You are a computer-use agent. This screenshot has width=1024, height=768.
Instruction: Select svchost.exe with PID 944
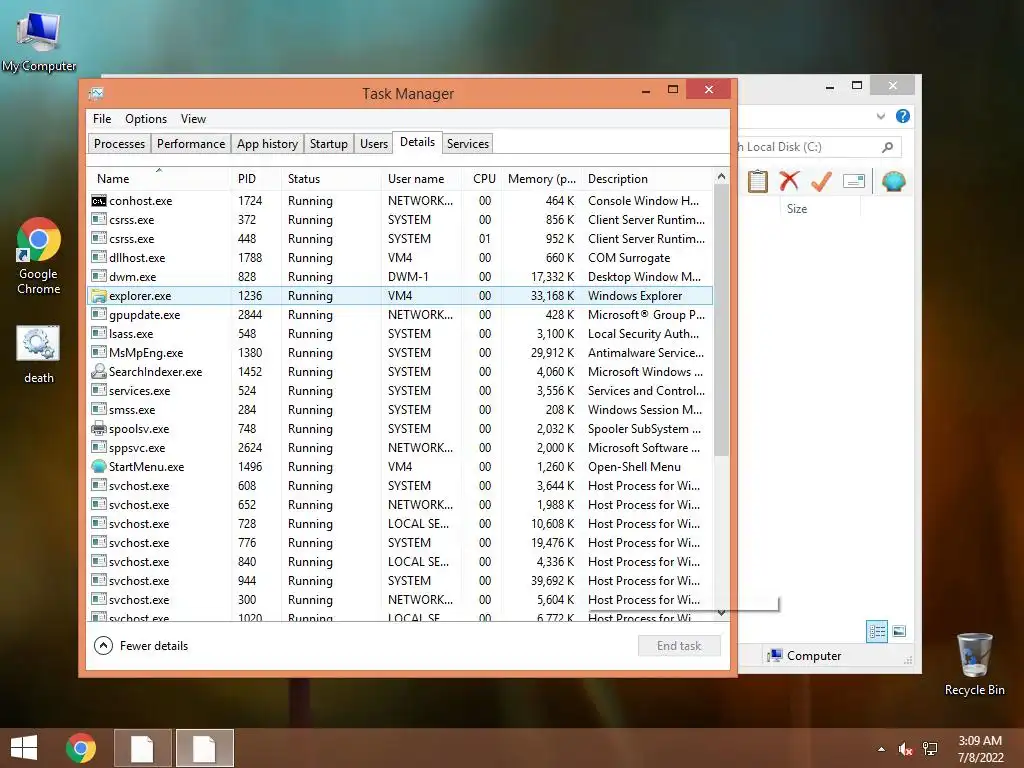coord(400,581)
